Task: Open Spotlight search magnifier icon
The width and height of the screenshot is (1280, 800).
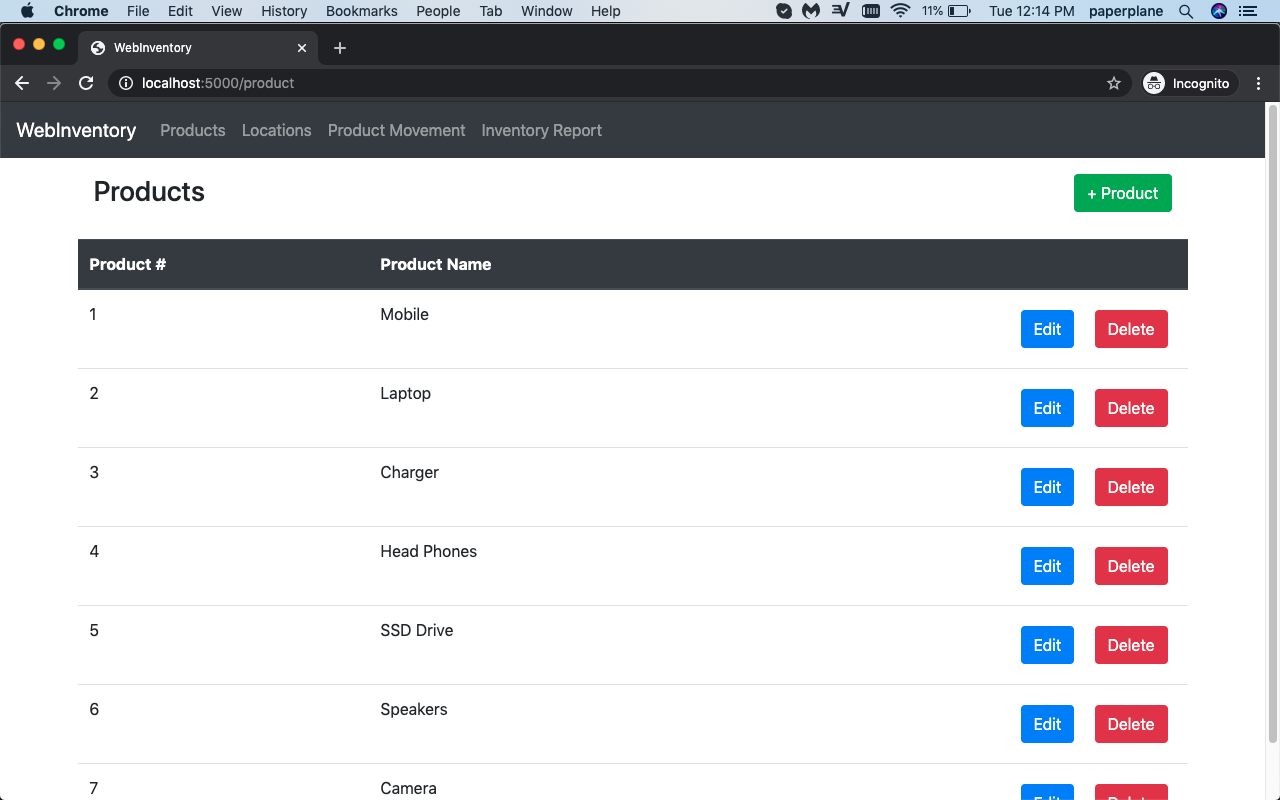Action: click(x=1186, y=11)
